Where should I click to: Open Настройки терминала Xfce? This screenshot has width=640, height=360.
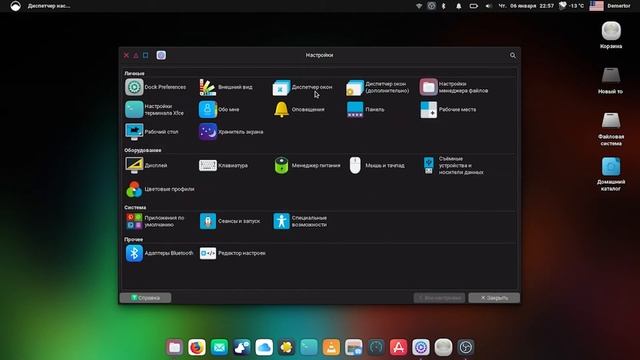pos(155,109)
